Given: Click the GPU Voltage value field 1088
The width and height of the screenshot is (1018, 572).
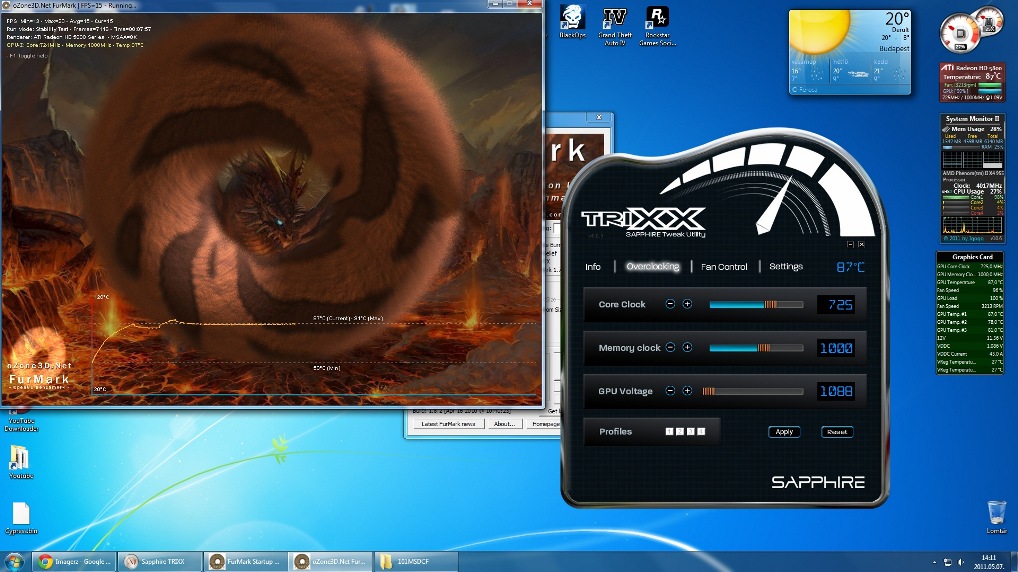Looking at the screenshot, I should tap(836, 392).
